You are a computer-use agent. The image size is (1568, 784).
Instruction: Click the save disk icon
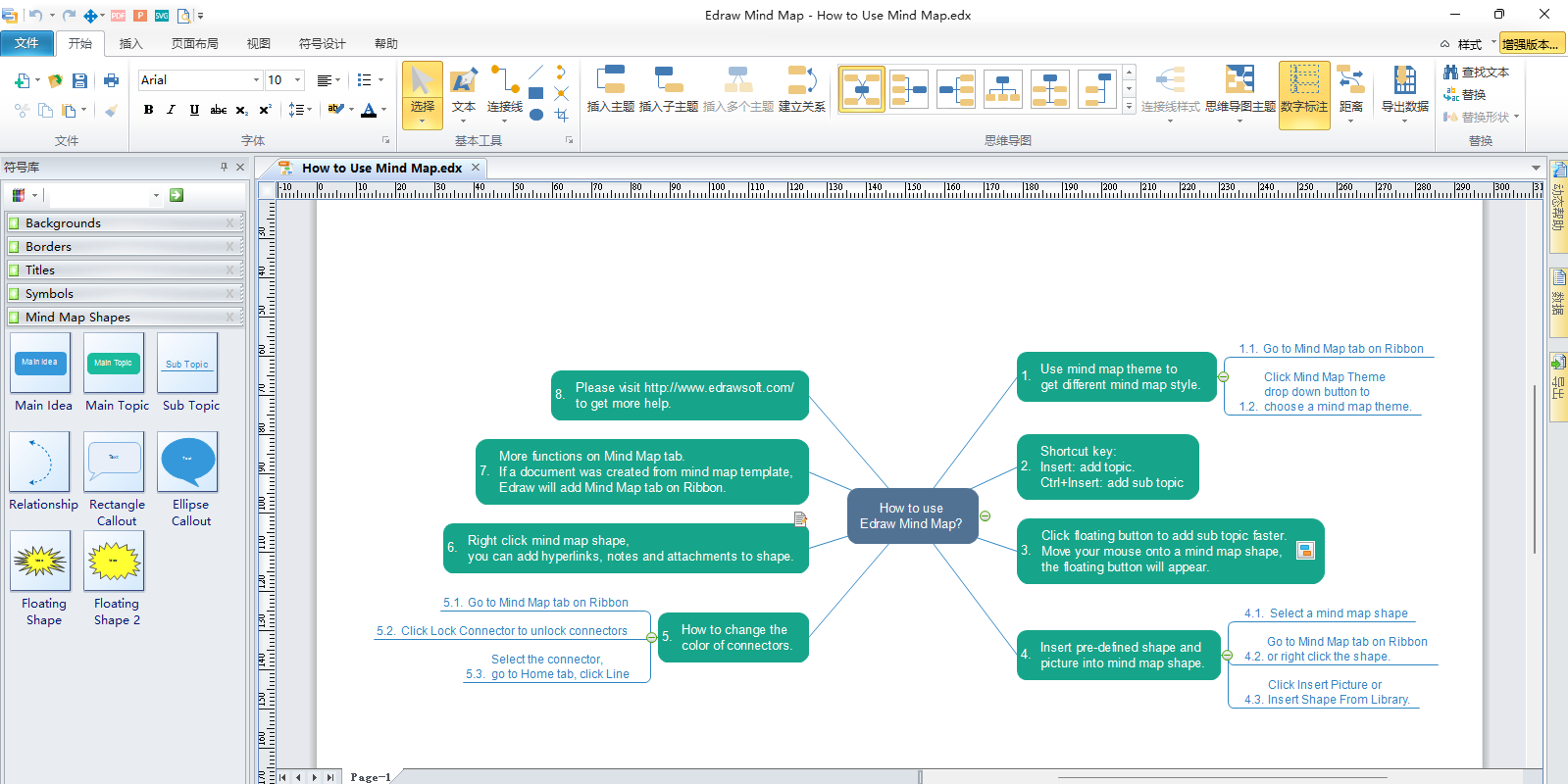pyautogui.click(x=80, y=80)
